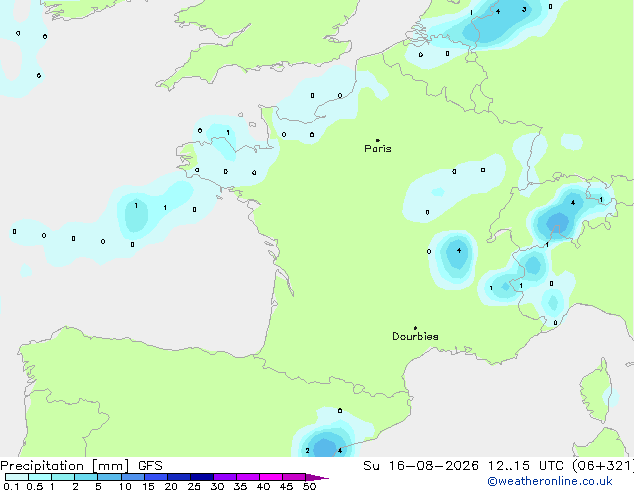Select the 10–15 mm legend swatch
This screenshot has height=490, width=634.
pyautogui.click(x=133, y=477)
